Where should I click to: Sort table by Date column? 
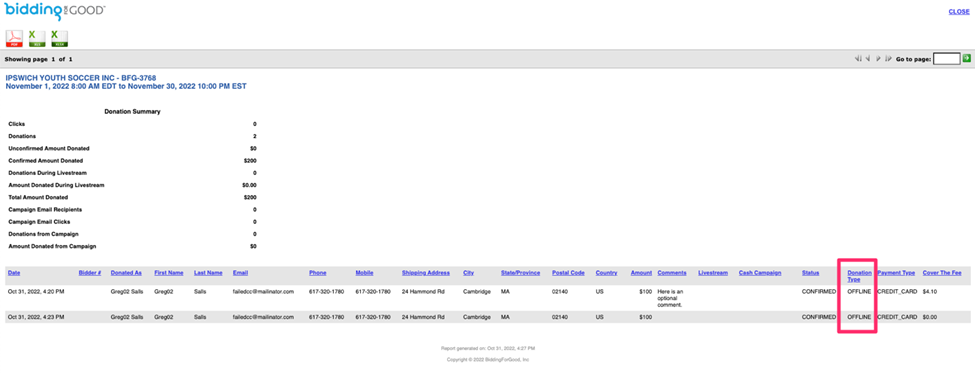tap(14, 273)
